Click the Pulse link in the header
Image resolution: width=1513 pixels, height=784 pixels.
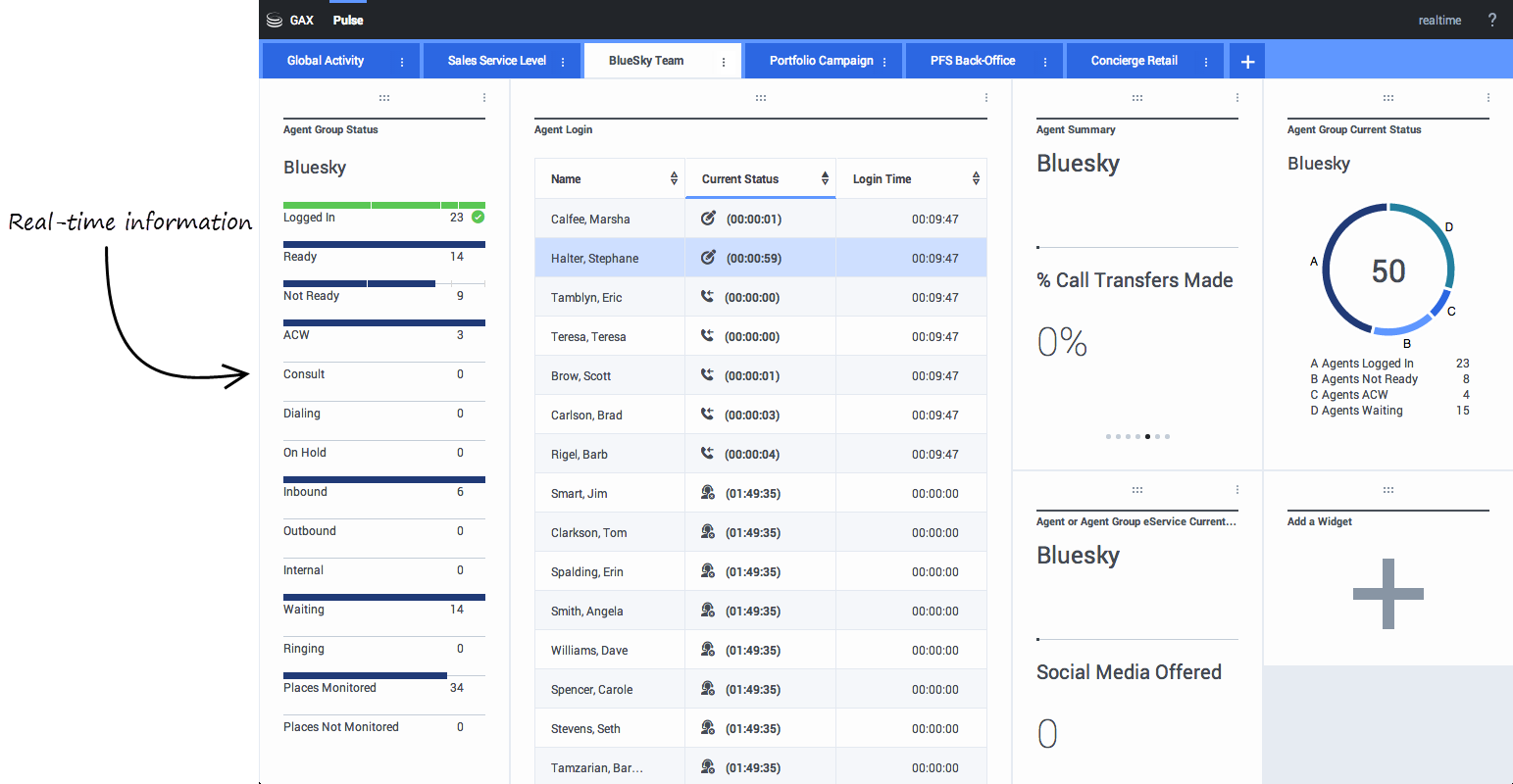point(348,21)
